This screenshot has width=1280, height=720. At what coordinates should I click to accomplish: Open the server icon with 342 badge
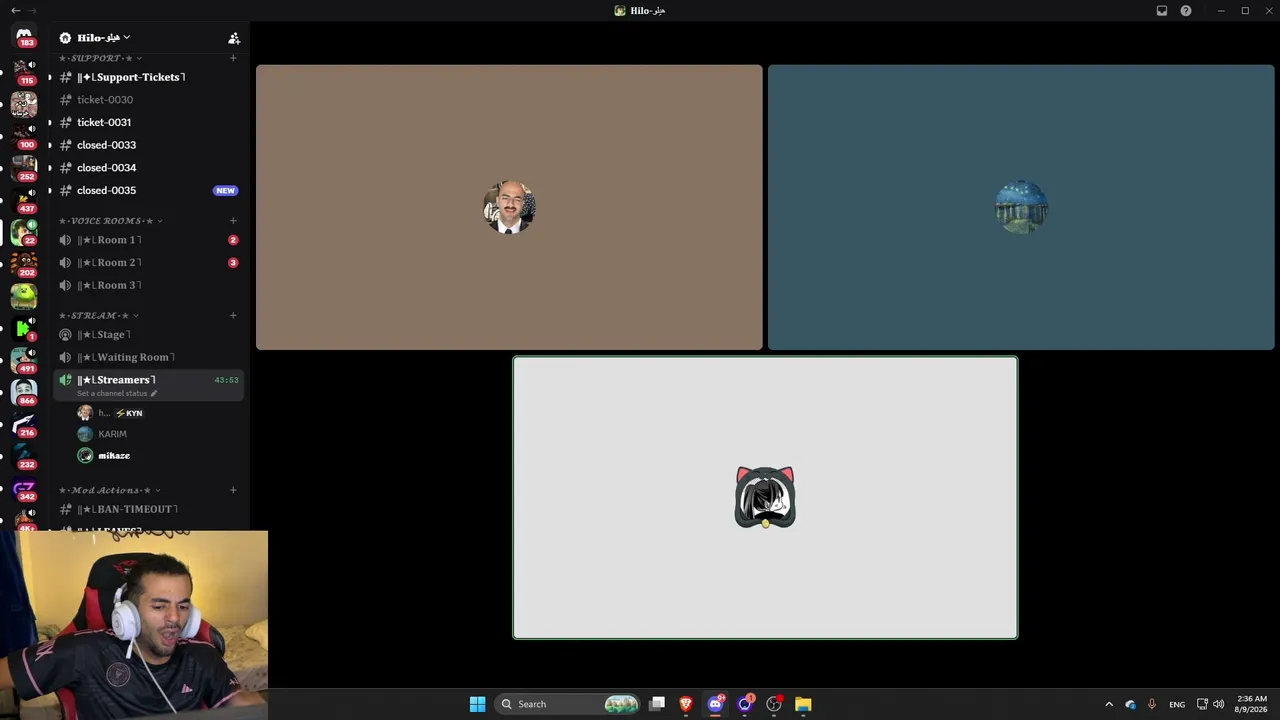click(x=24, y=488)
